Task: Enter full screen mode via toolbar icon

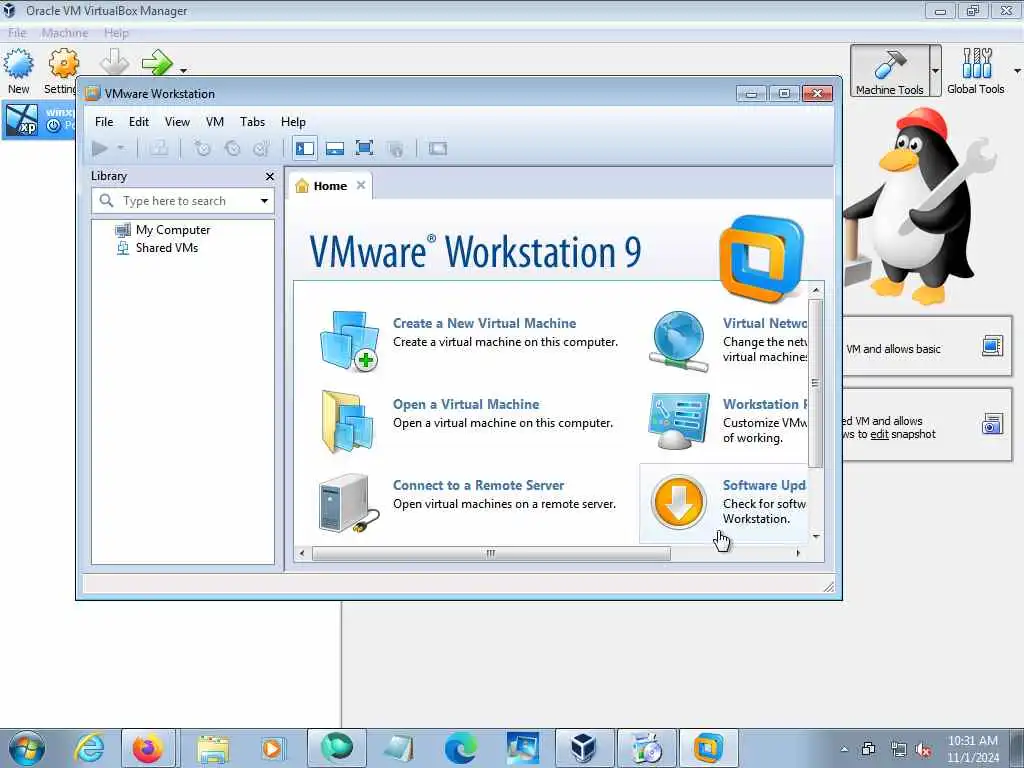Action: coord(364,148)
